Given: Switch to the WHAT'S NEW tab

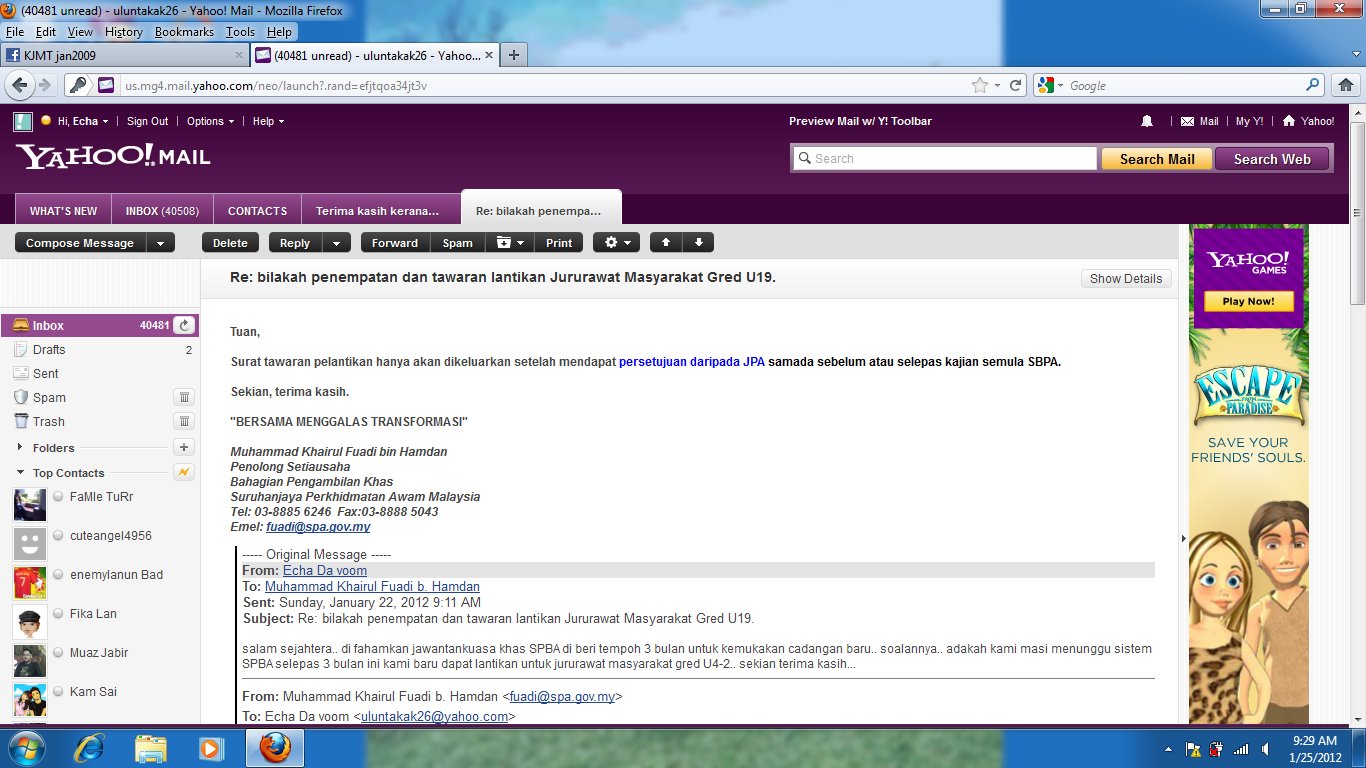Looking at the screenshot, I should pyautogui.click(x=63, y=211).
